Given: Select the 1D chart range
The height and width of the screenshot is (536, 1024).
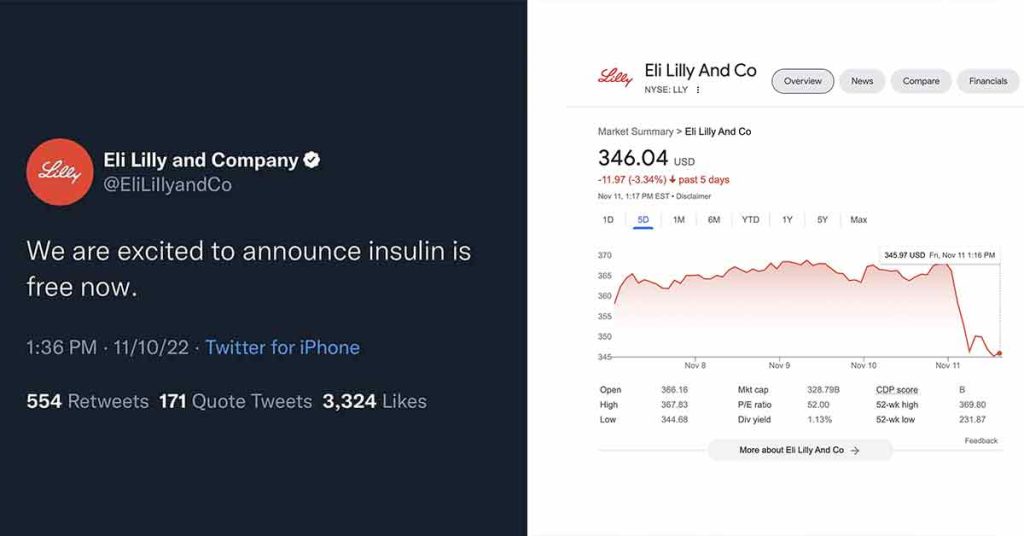Looking at the screenshot, I should [x=608, y=219].
